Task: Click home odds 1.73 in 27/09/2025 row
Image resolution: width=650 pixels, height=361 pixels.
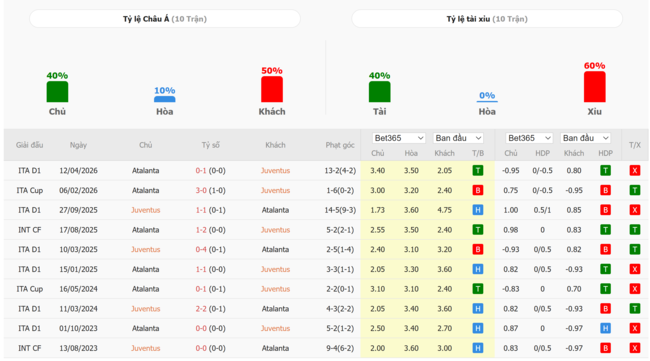Action: (377, 210)
